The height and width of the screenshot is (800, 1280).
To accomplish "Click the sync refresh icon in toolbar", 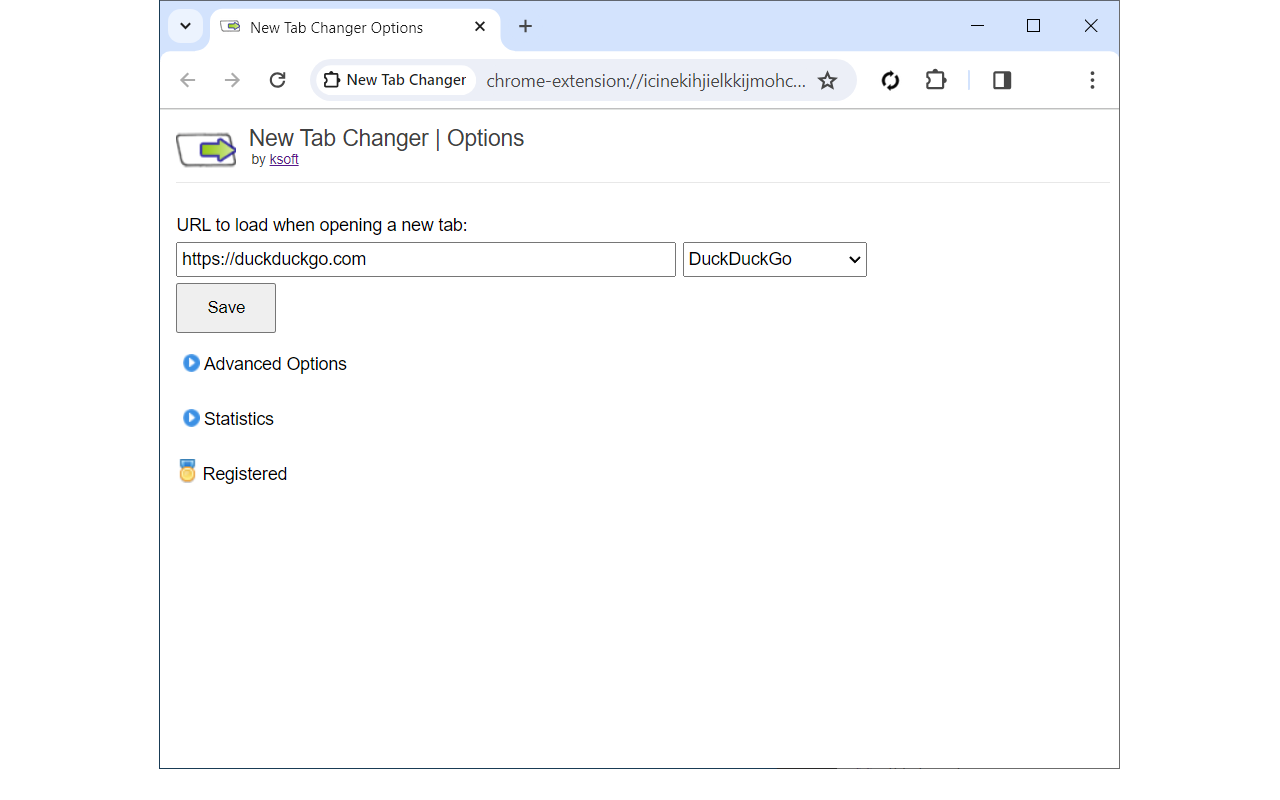I will (889, 80).
